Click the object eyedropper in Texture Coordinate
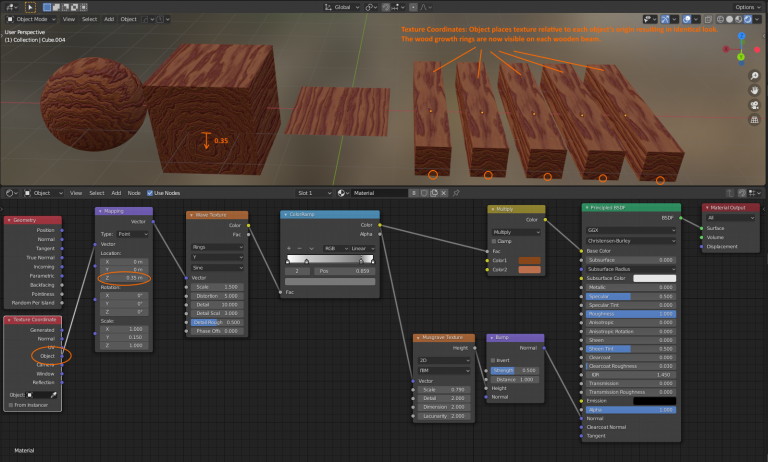 [55, 394]
